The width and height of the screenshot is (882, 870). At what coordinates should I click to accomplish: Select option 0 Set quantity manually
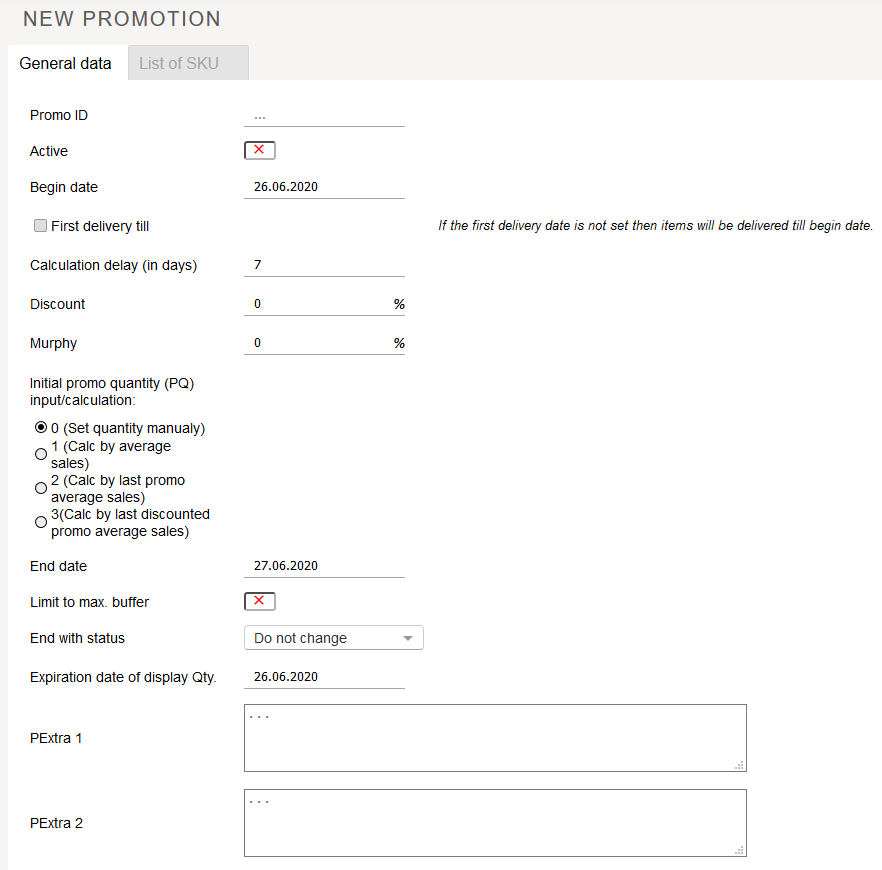point(41,428)
